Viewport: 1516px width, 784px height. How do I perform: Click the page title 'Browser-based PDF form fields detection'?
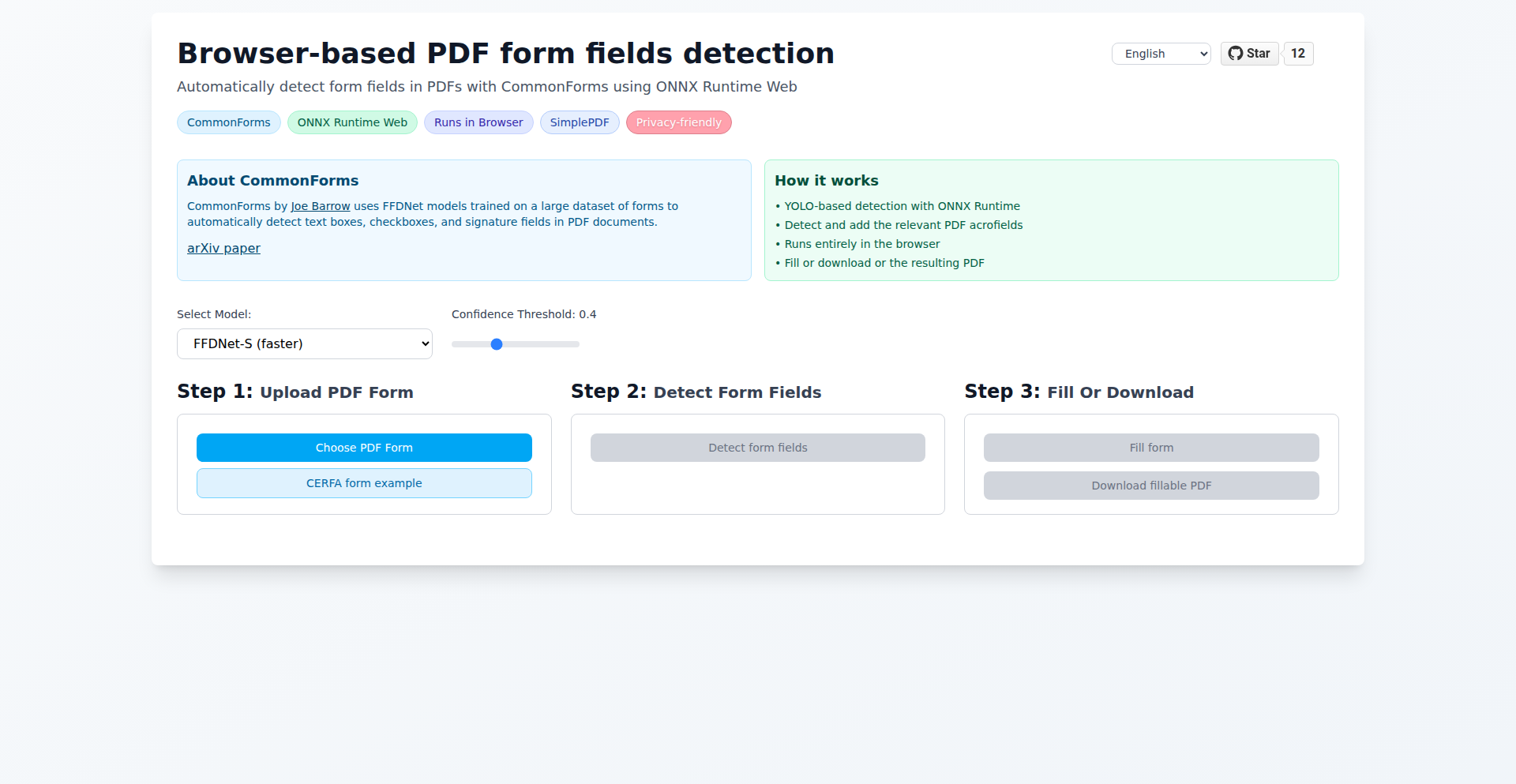click(x=505, y=54)
